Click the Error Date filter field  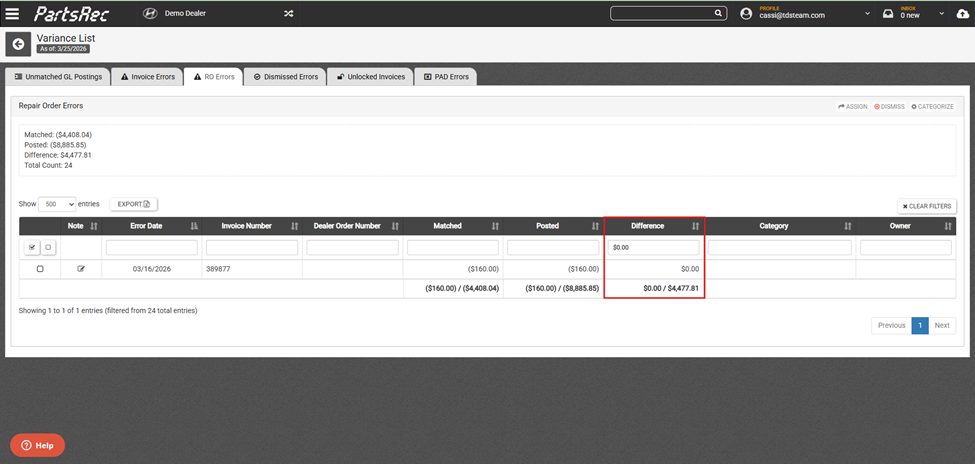pos(152,248)
